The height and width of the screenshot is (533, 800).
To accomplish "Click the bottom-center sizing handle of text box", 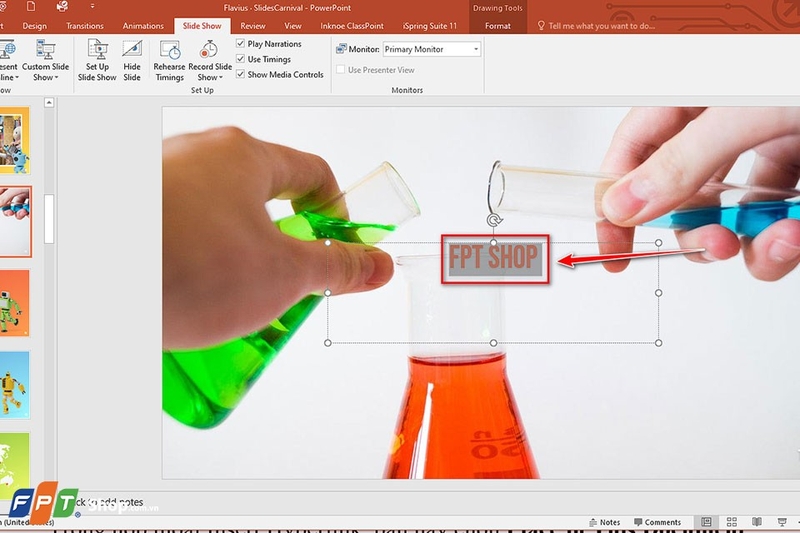I will [493, 343].
